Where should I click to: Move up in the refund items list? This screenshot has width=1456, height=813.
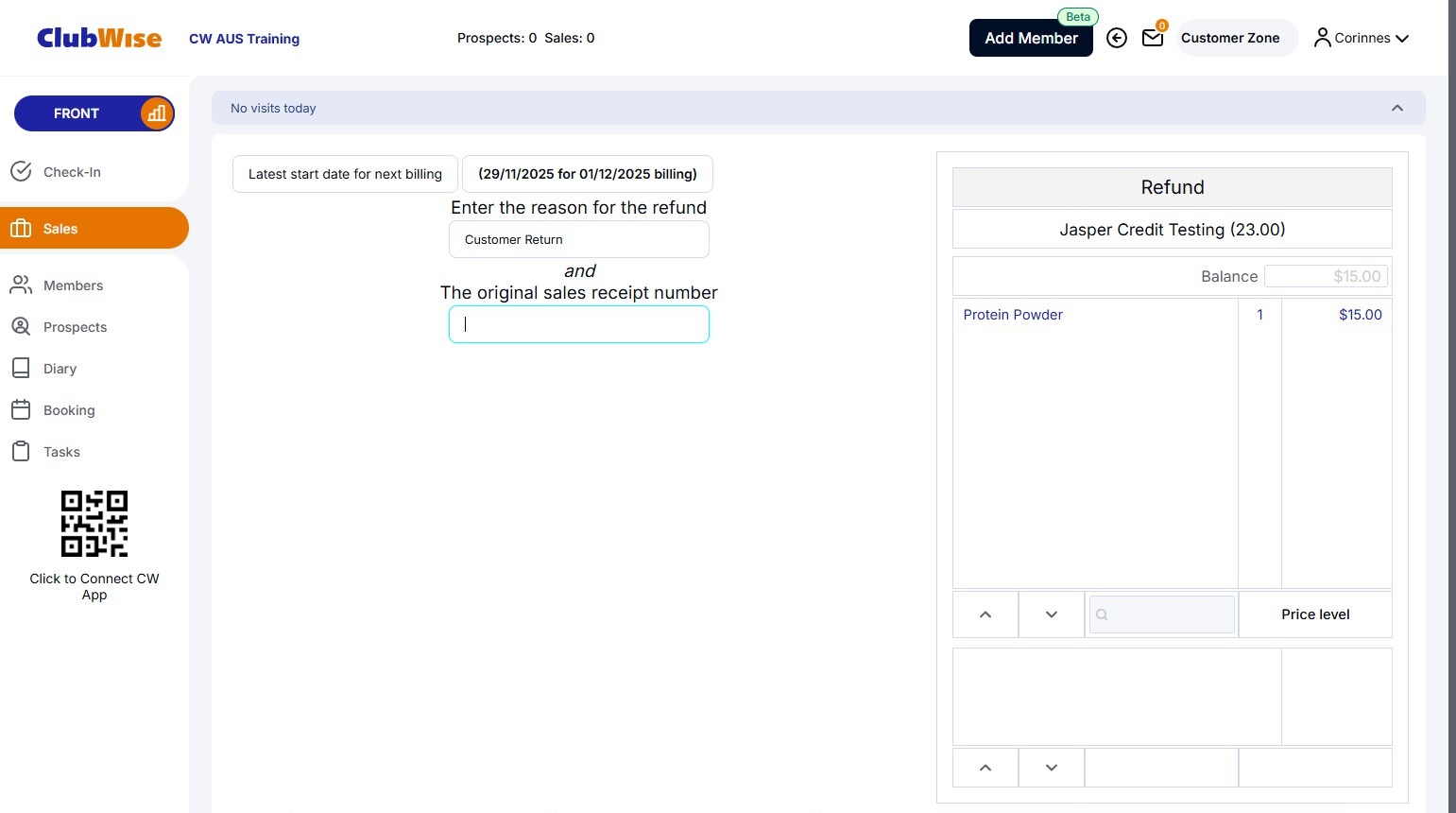985,614
